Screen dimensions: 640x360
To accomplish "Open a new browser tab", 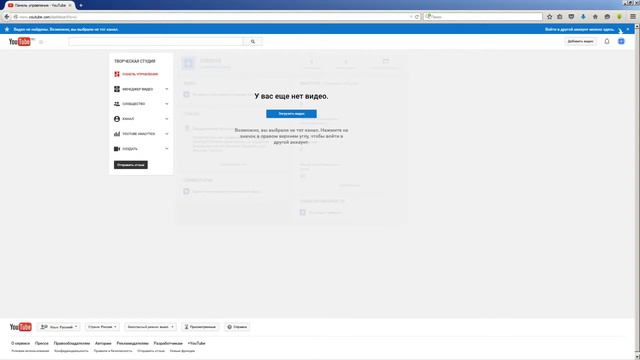I will point(81,5).
